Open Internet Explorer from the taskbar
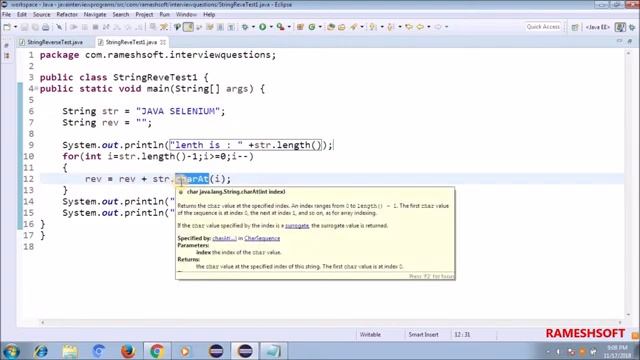The height and width of the screenshot is (360, 640). (x=41, y=351)
